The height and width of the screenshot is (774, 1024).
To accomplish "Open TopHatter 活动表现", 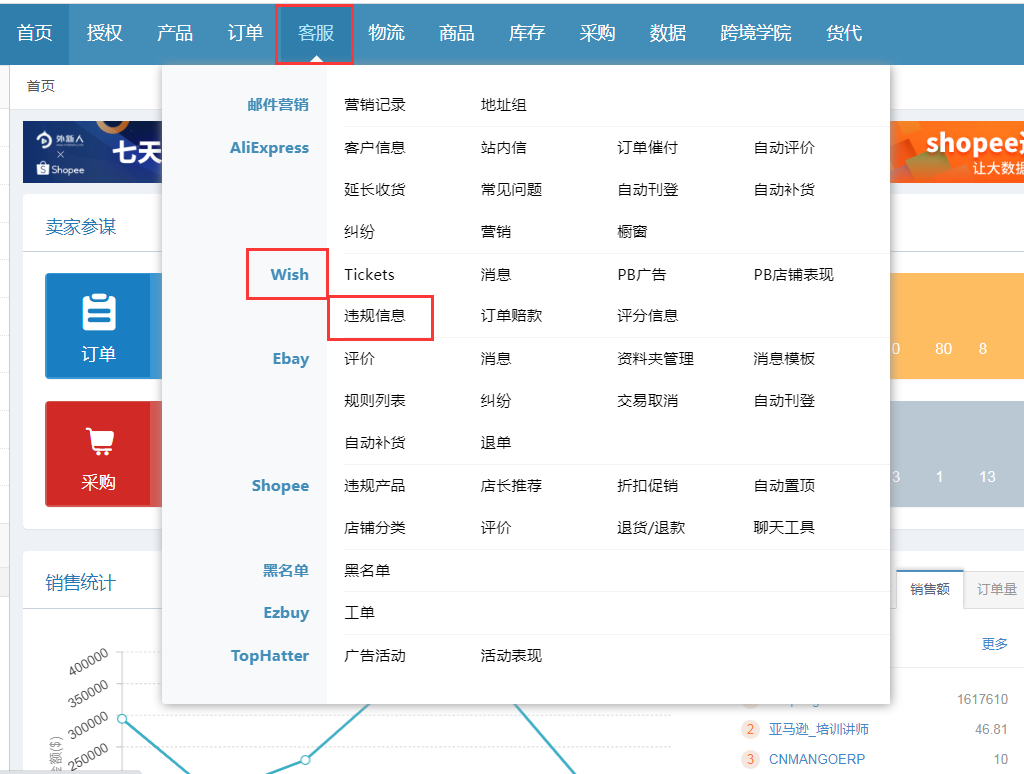I will pyautogui.click(x=511, y=655).
